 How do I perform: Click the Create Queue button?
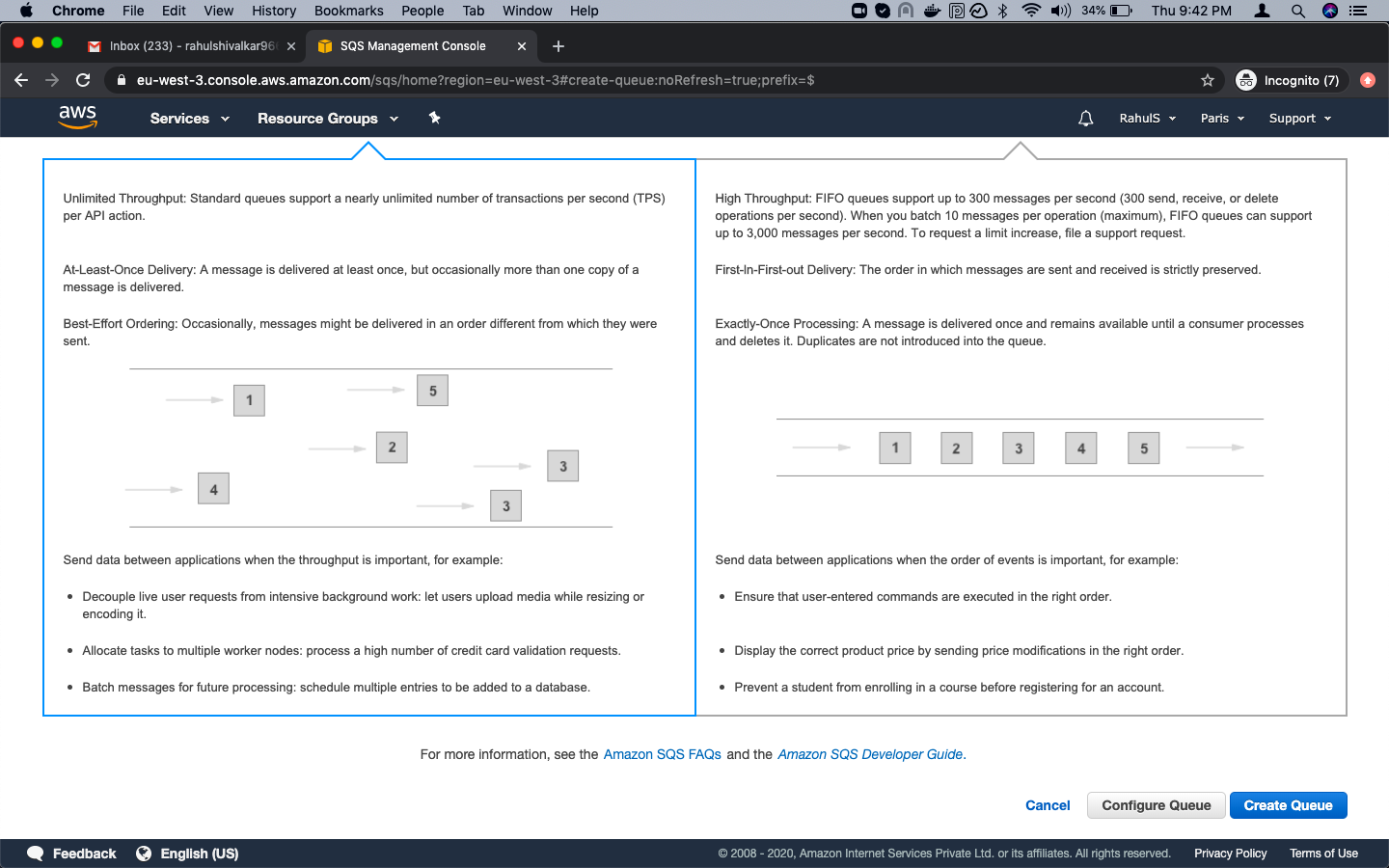pos(1288,805)
